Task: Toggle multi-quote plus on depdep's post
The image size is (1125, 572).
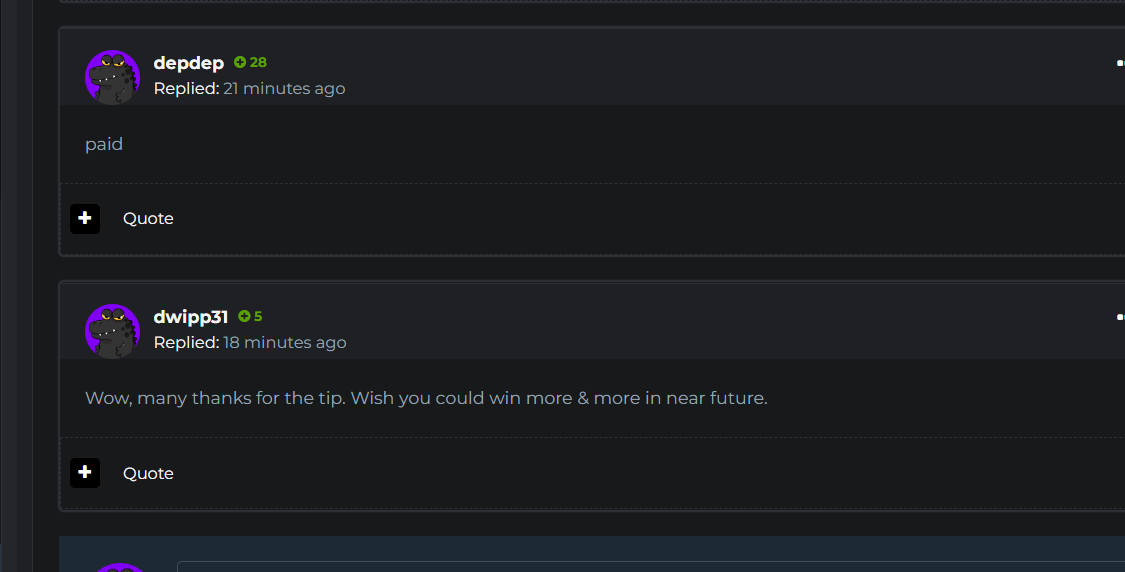Action: pyautogui.click(x=85, y=218)
